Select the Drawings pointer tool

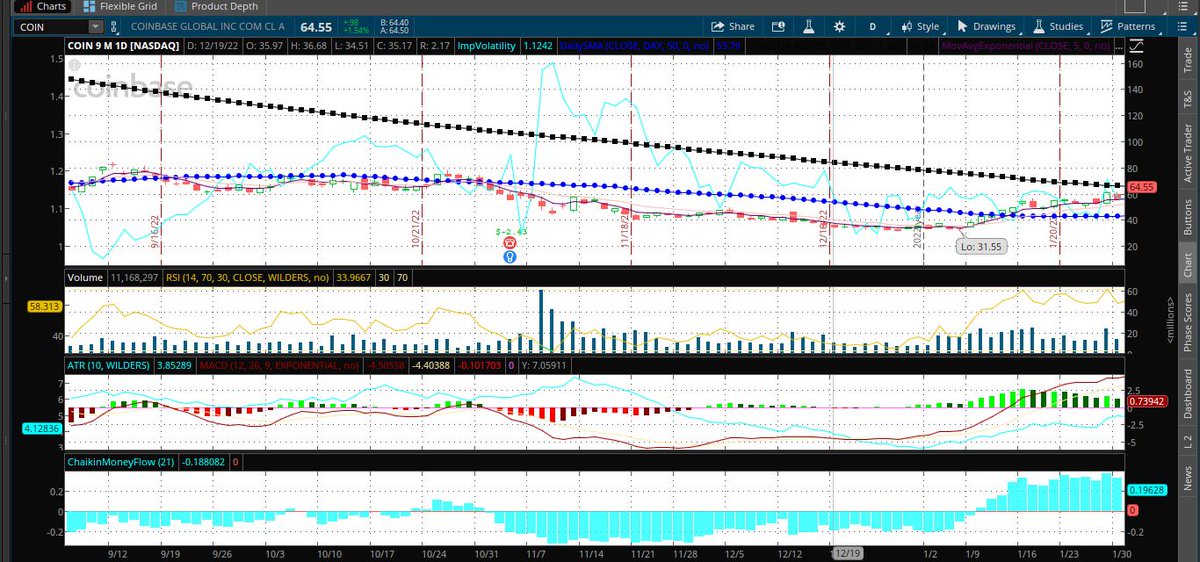click(x=985, y=26)
